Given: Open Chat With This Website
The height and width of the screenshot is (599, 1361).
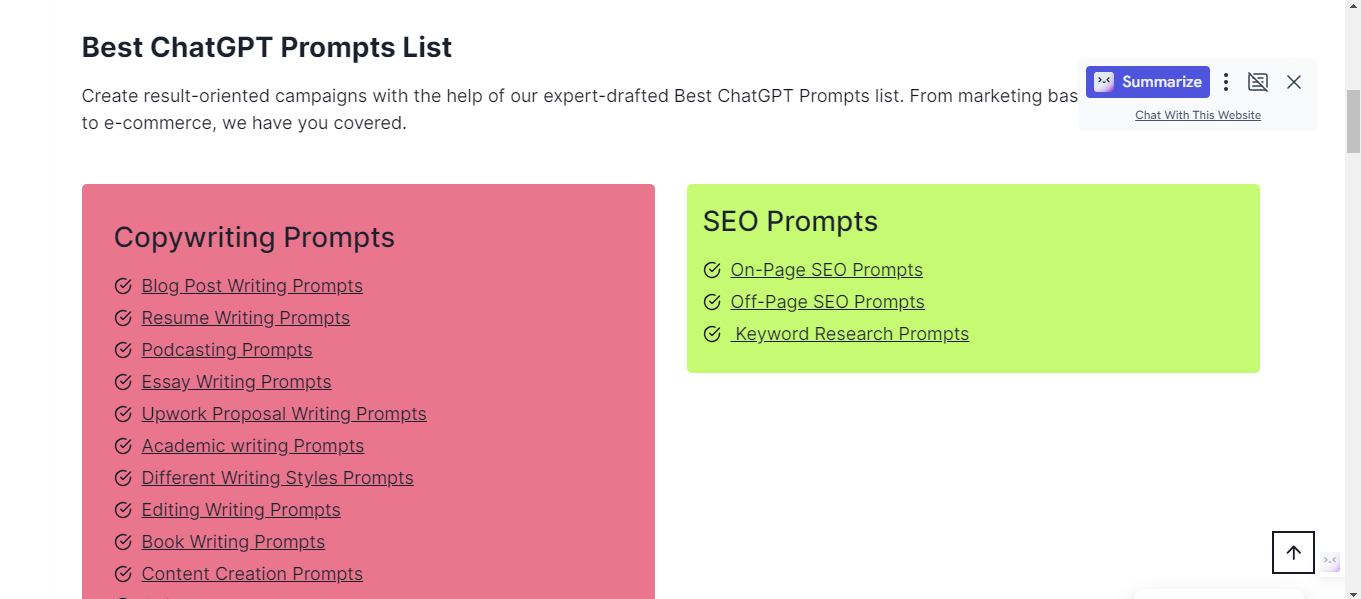Looking at the screenshot, I should 1197,114.
